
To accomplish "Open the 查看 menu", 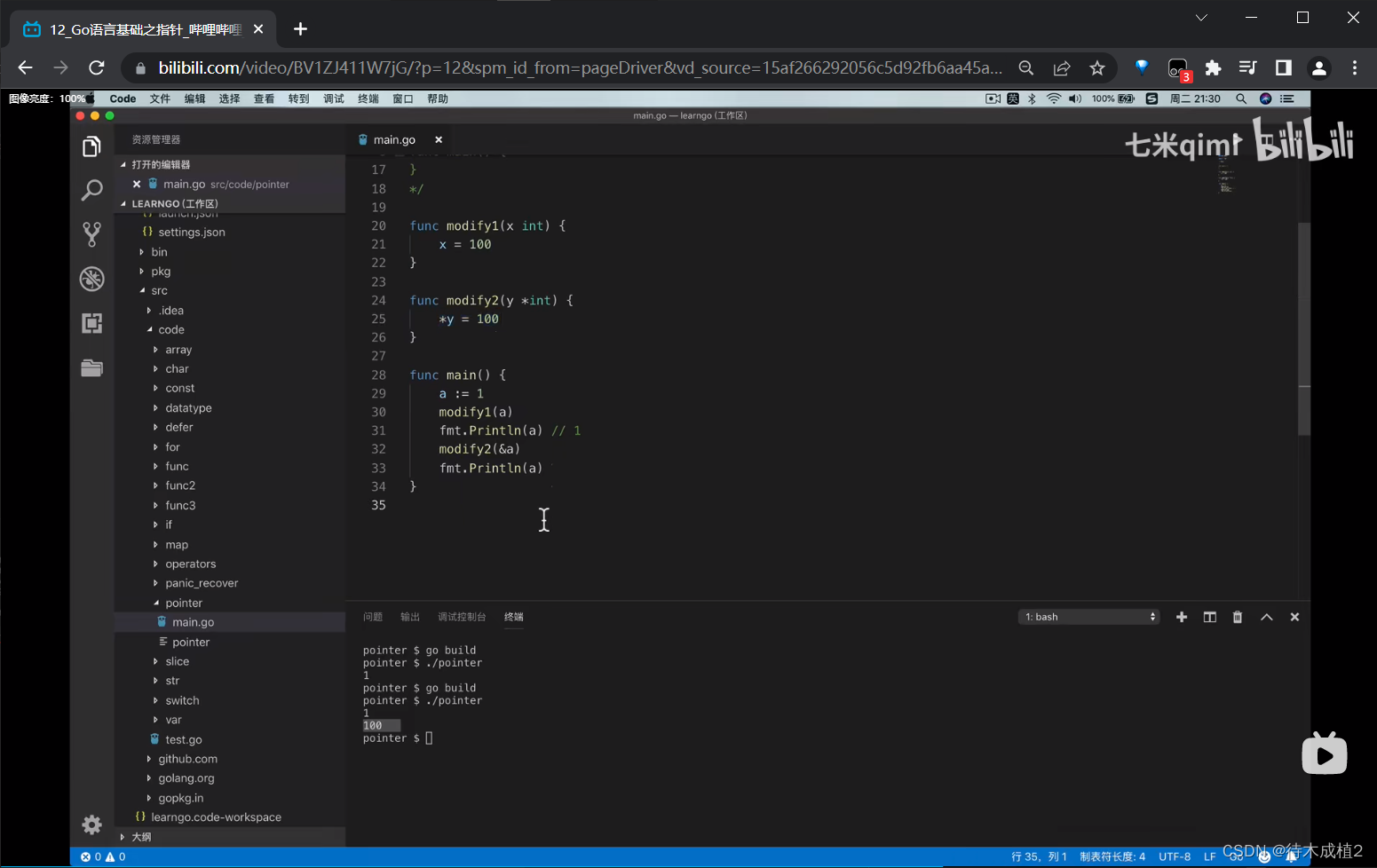I will coord(264,99).
